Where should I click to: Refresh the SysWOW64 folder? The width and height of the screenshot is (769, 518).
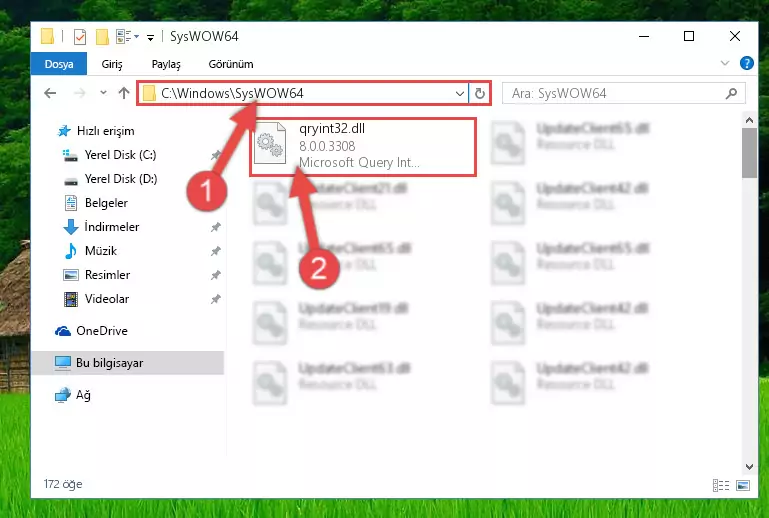(x=480, y=93)
